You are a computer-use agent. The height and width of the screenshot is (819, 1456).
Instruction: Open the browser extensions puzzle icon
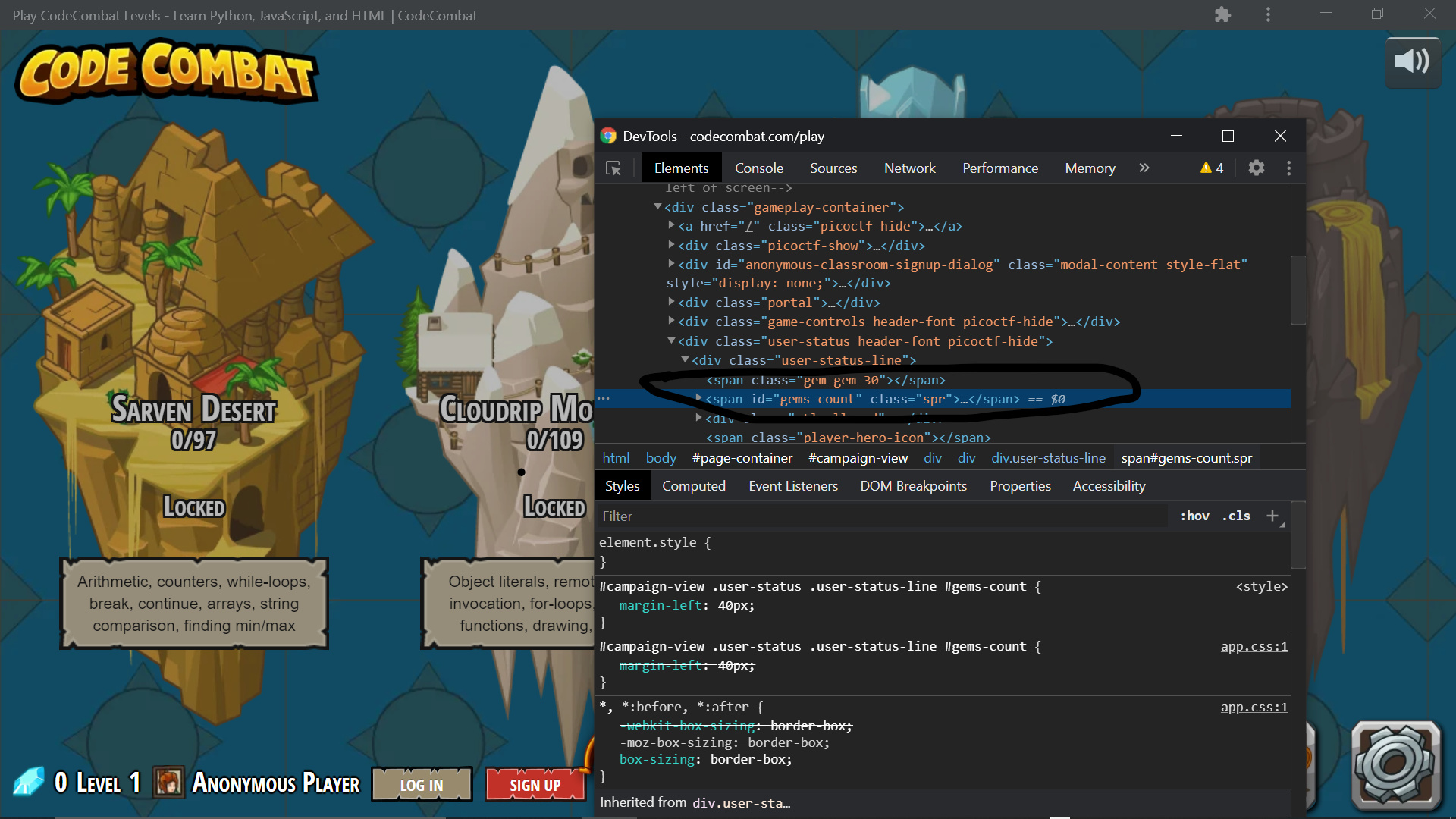1222,14
